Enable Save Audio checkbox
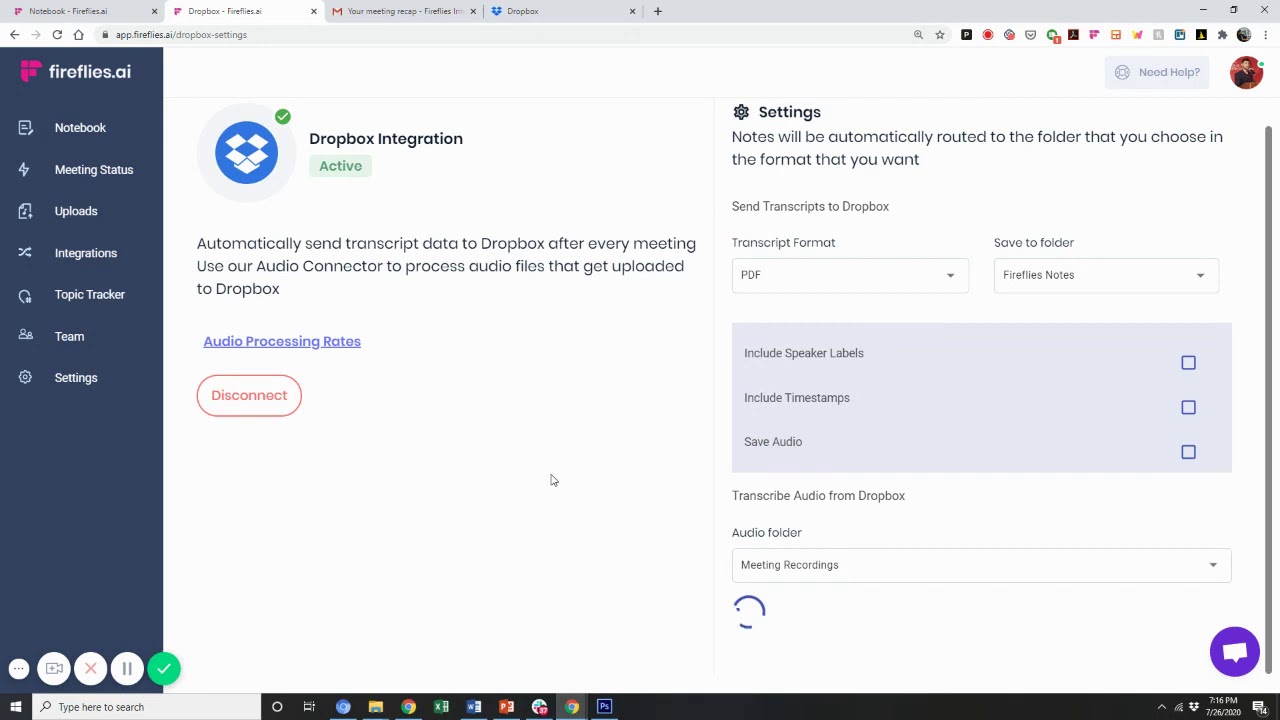The width and height of the screenshot is (1280, 720). [x=1188, y=452]
